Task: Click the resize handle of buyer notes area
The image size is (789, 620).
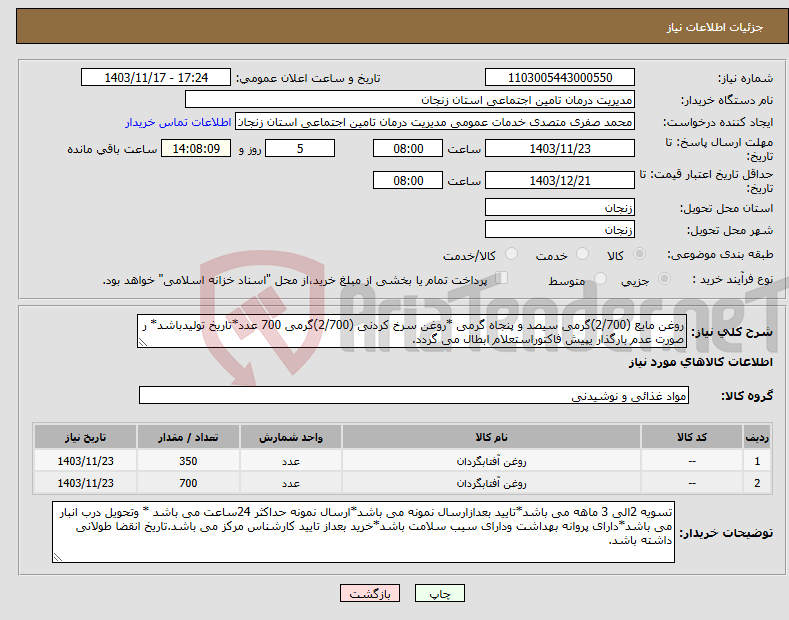Action: (57, 557)
